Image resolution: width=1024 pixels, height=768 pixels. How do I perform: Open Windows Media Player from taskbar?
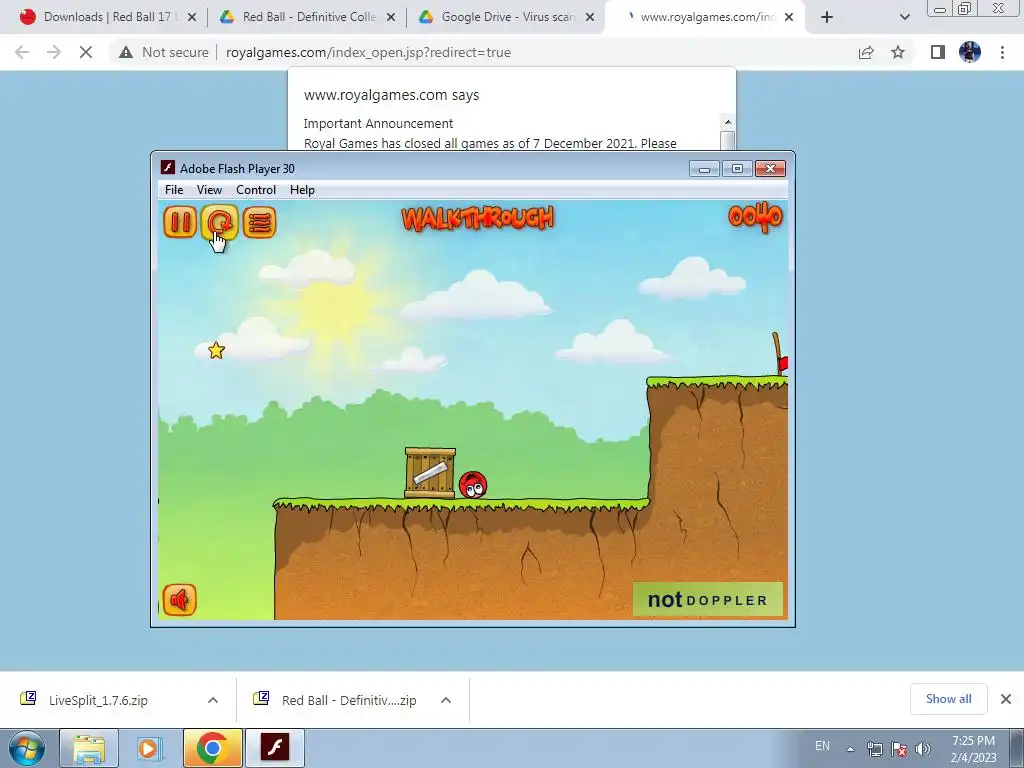(149, 748)
